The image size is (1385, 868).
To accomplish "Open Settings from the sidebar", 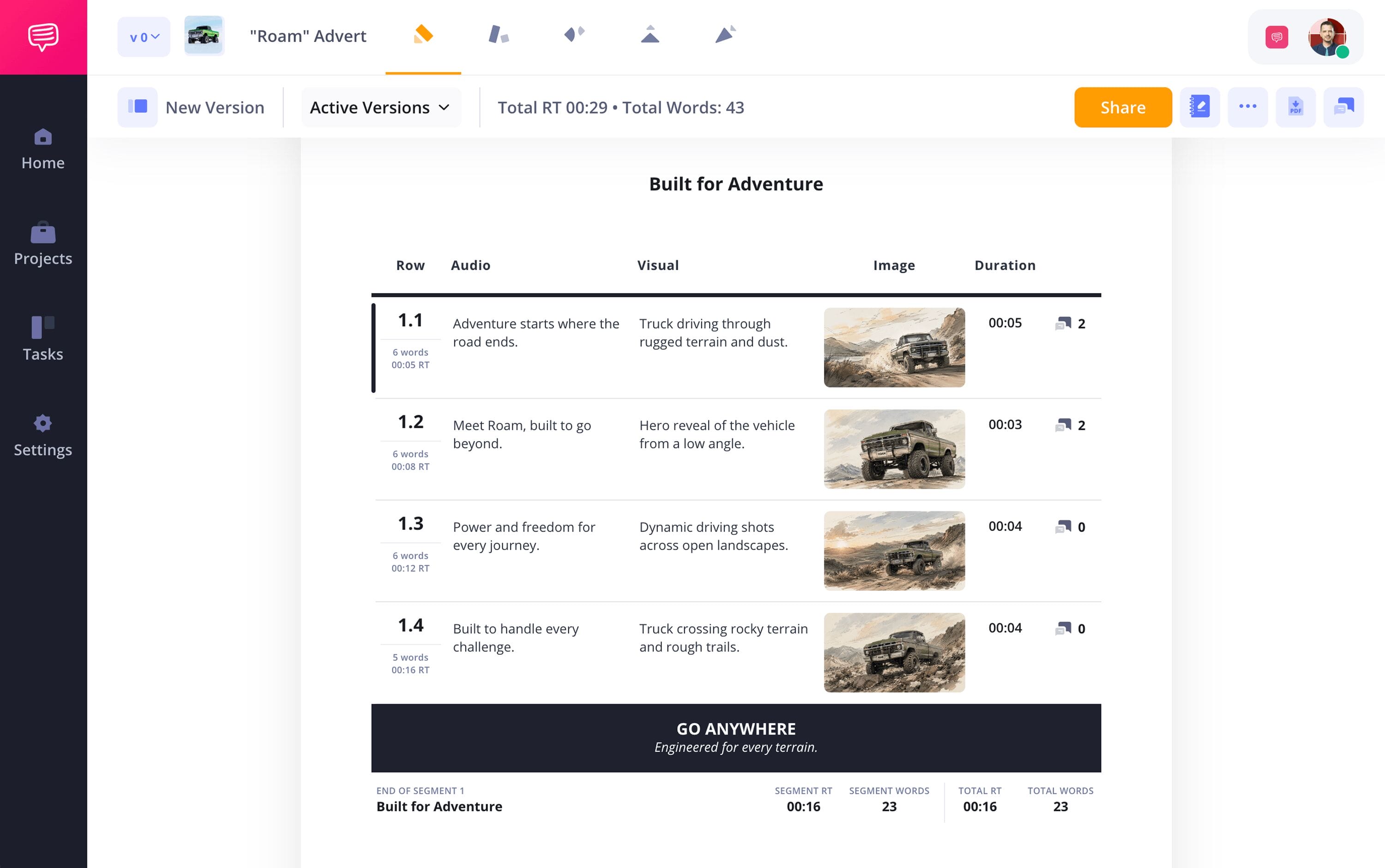I will pos(43,436).
